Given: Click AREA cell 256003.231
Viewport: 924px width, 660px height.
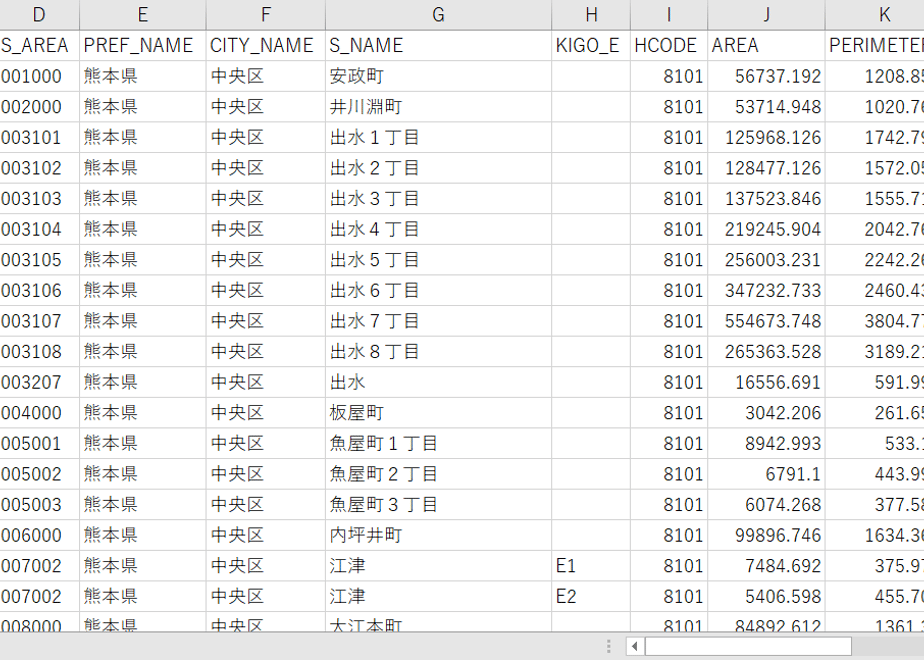Looking at the screenshot, I should click(x=766, y=260).
